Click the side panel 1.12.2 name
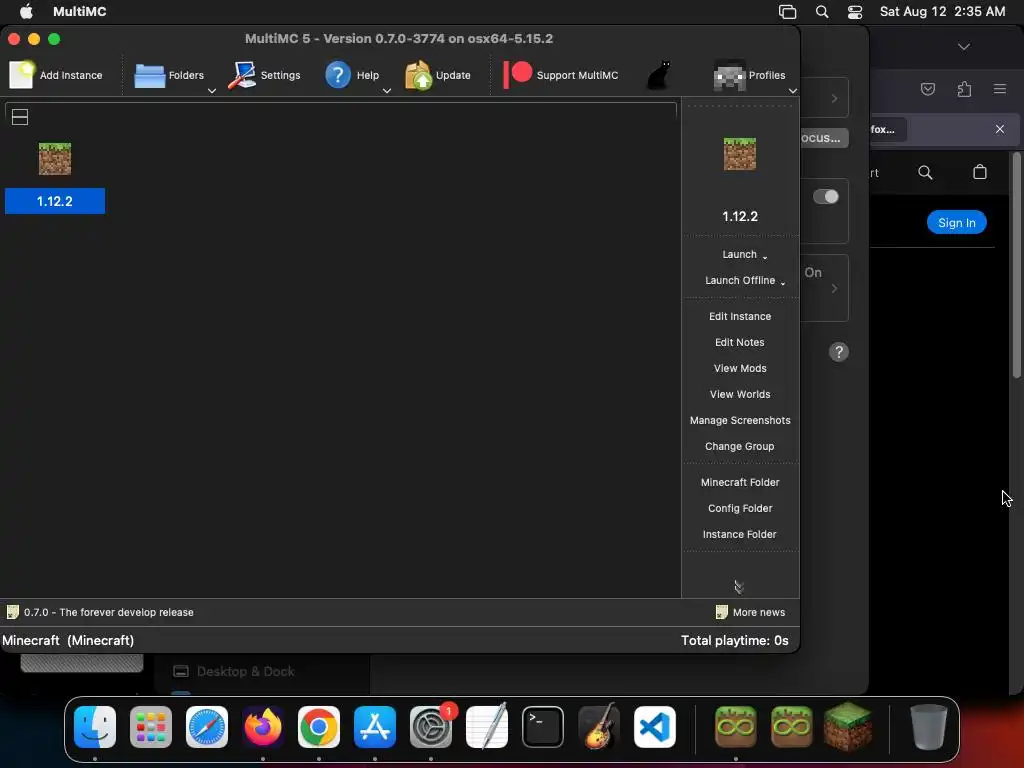1024x768 pixels. (x=740, y=216)
